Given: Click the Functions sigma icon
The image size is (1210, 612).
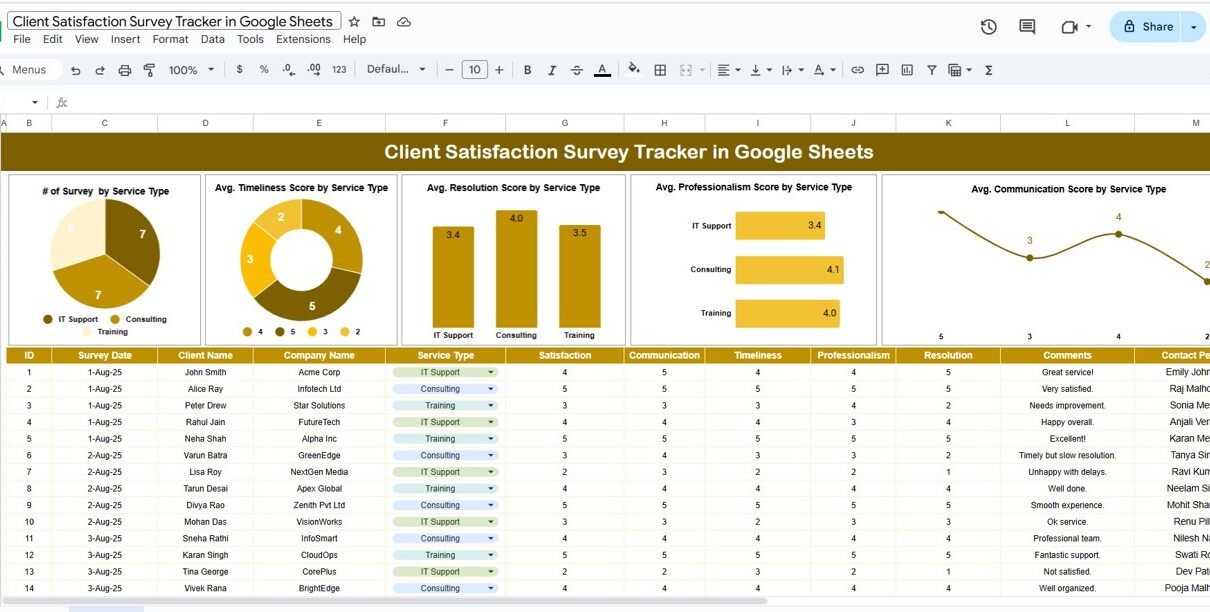Looking at the screenshot, I should (989, 70).
